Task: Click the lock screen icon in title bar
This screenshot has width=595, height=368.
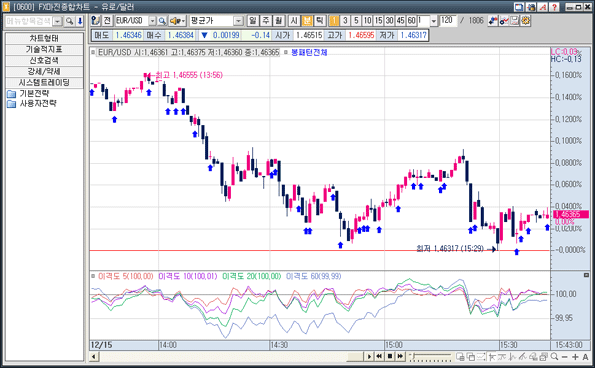Action: click(531, 7)
